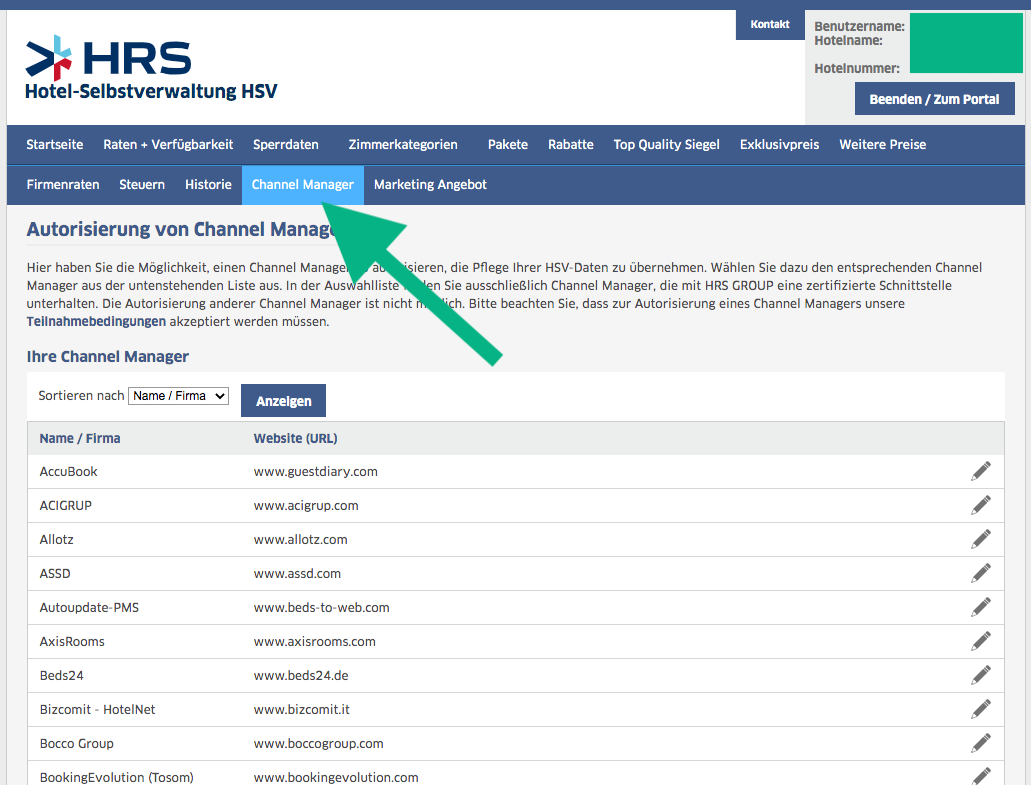Screen dimensions: 1031x785
Task: Click pencil icon in Allotz row
Action: [x=980, y=540]
